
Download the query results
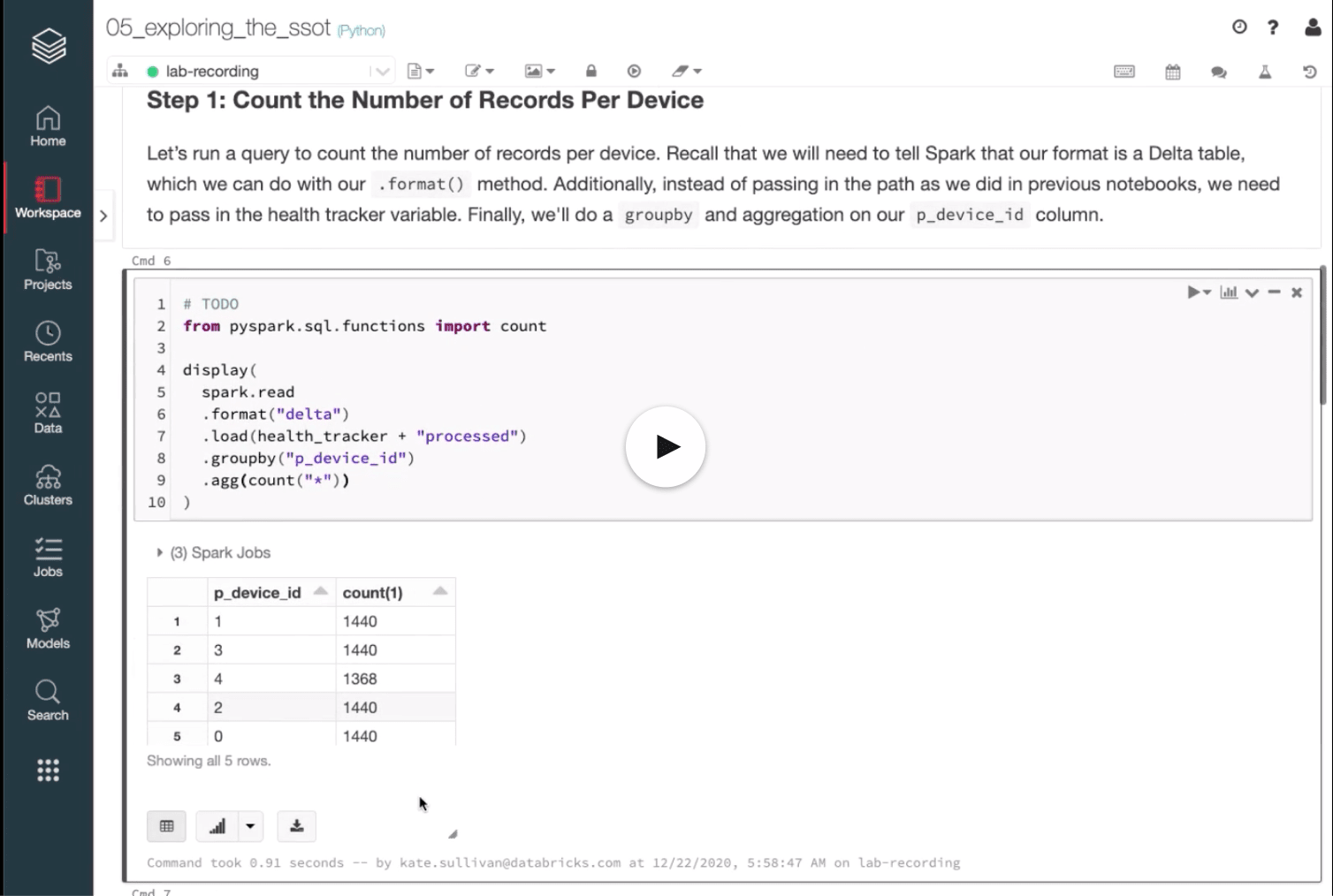tap(296, 826)
